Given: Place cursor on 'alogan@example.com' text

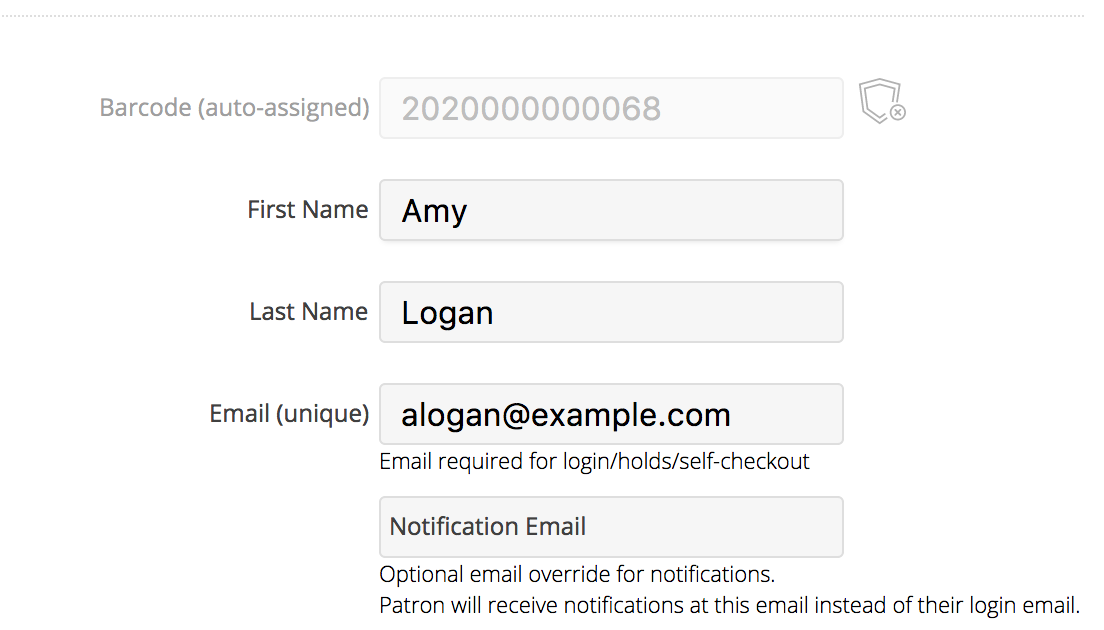Looking at the screenshot, I should point(565,415).
